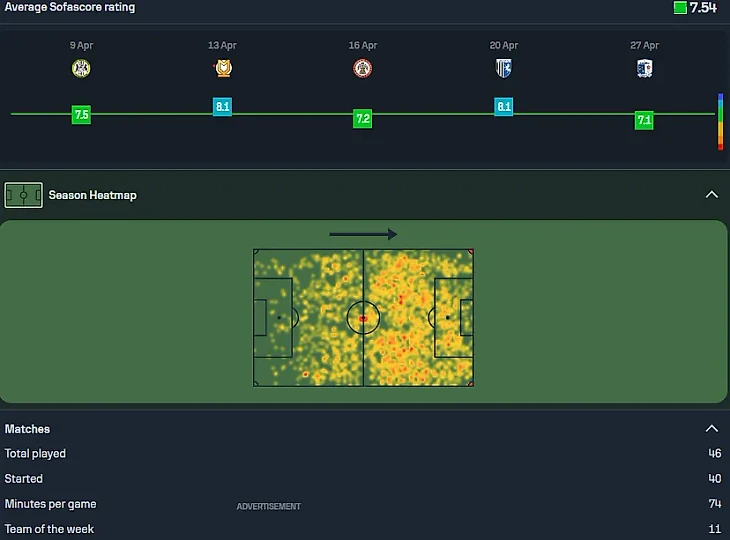Collapse the Matches section chevron

click(x=711, y=429)
